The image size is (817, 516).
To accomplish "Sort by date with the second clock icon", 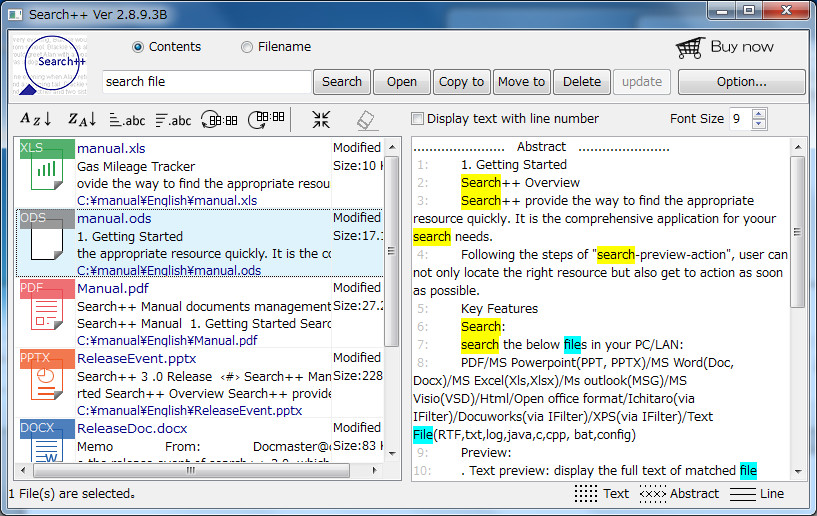I will pos(266,119).
